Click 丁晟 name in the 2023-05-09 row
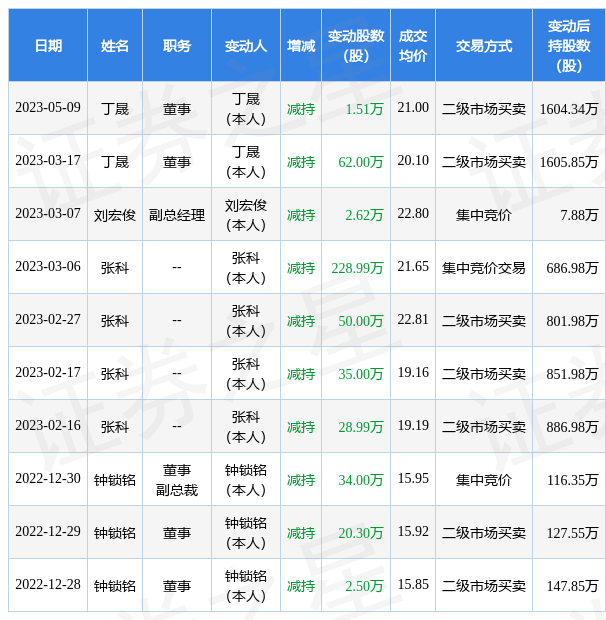The width and height of the screenshot is (606, 620). pos(115,109)
